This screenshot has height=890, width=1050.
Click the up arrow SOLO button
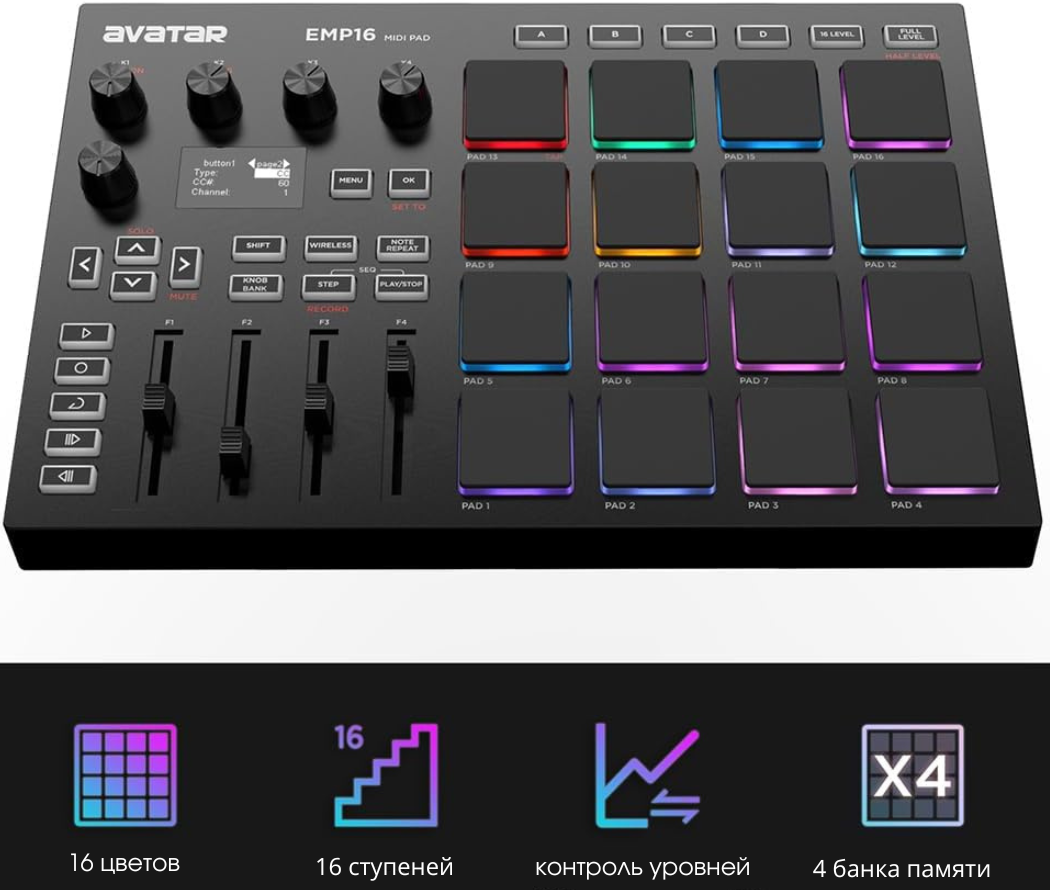click(137, 248)
